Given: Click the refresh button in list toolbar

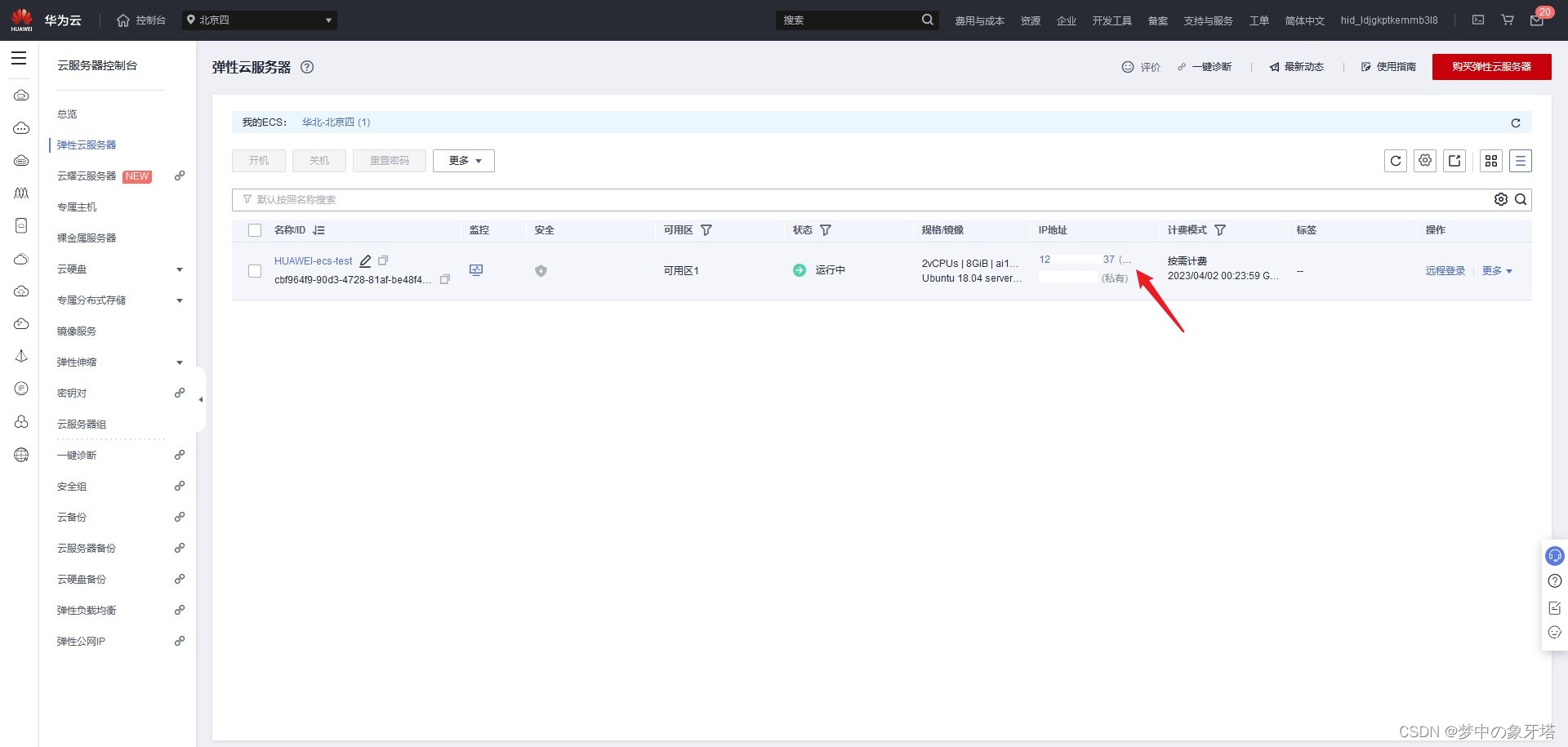Looking at the screenshot, I should point(1396,161).
